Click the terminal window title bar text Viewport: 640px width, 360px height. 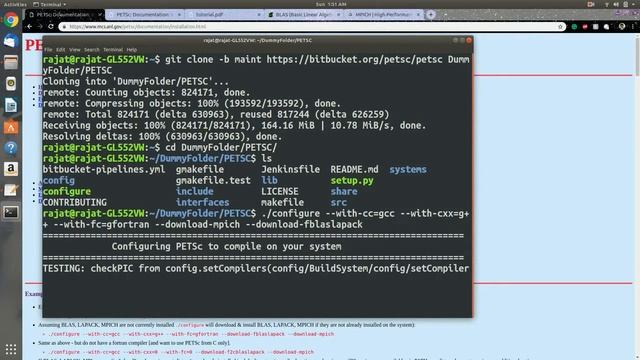click(x=258, y=40)
